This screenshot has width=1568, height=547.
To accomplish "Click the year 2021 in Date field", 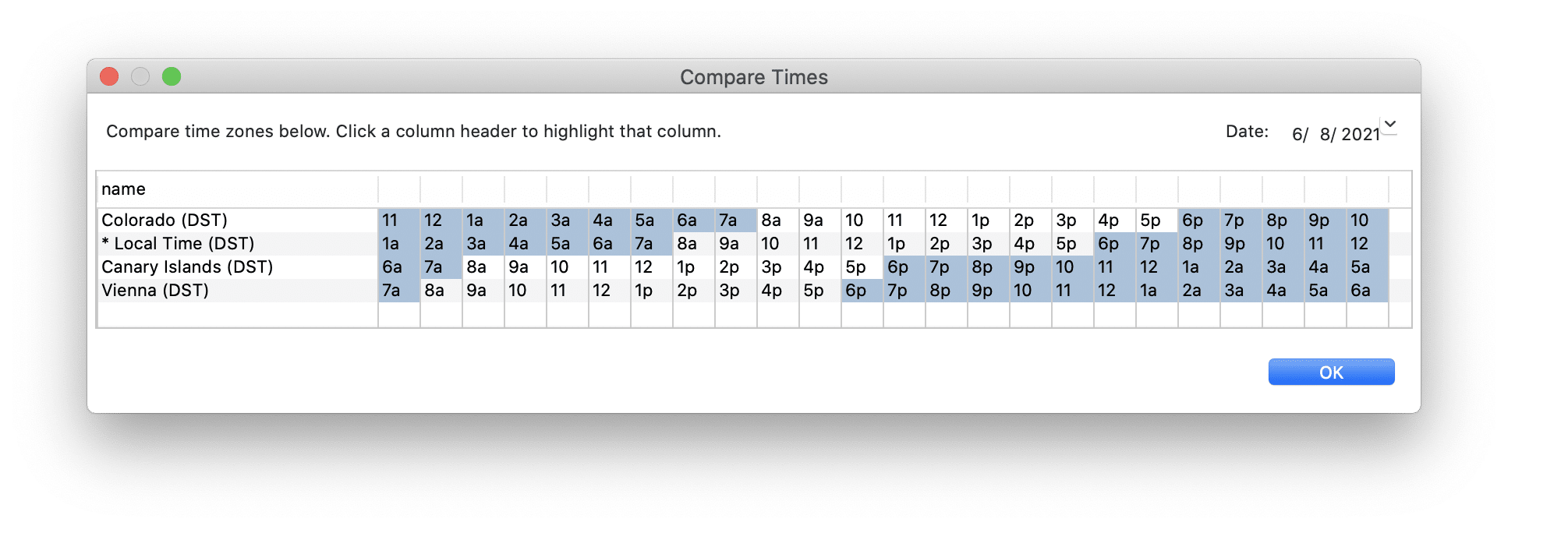I will click(1361, 134).
